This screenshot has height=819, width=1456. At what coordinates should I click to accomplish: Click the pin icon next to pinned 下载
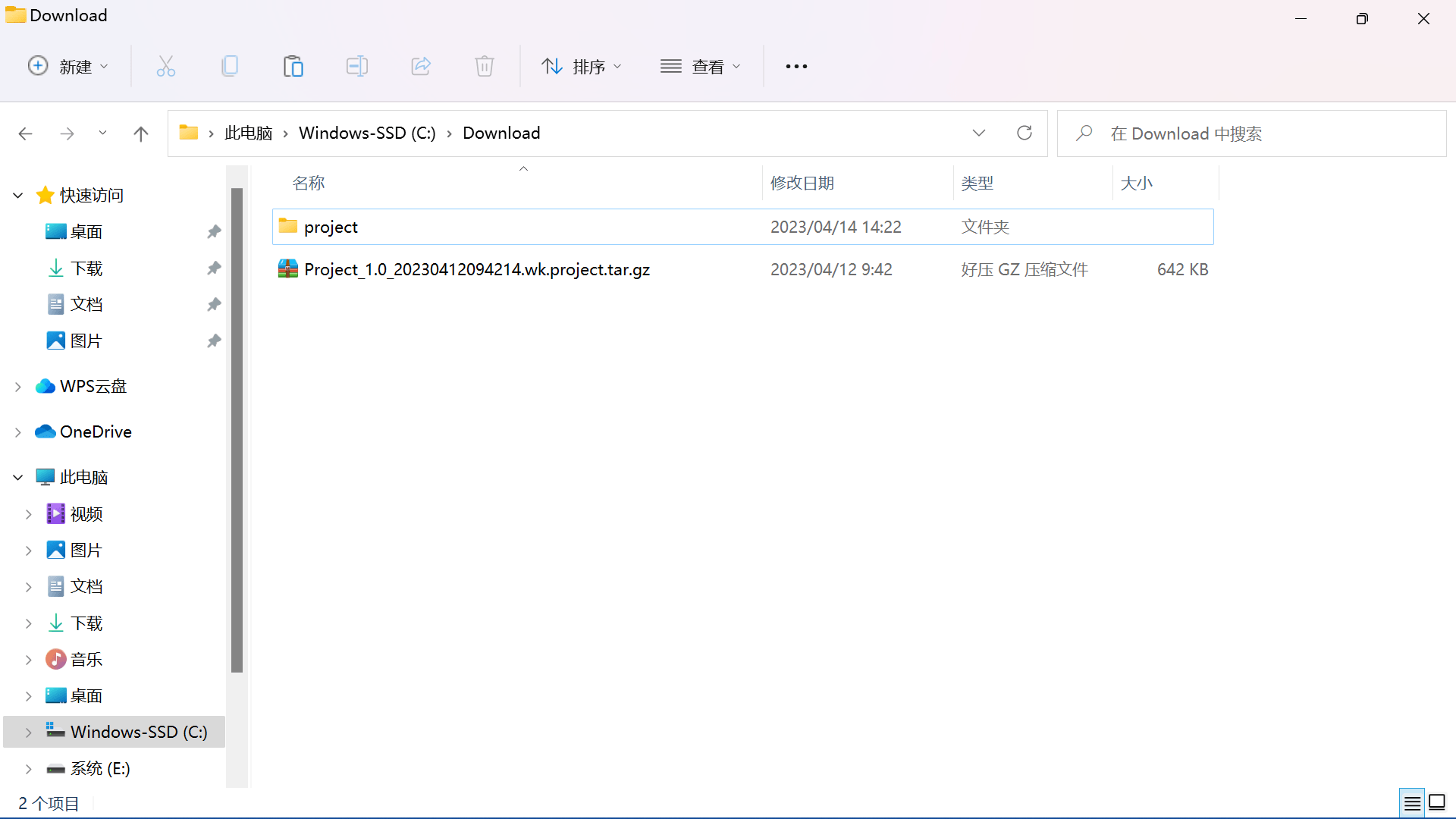click(x=215, y=268)
